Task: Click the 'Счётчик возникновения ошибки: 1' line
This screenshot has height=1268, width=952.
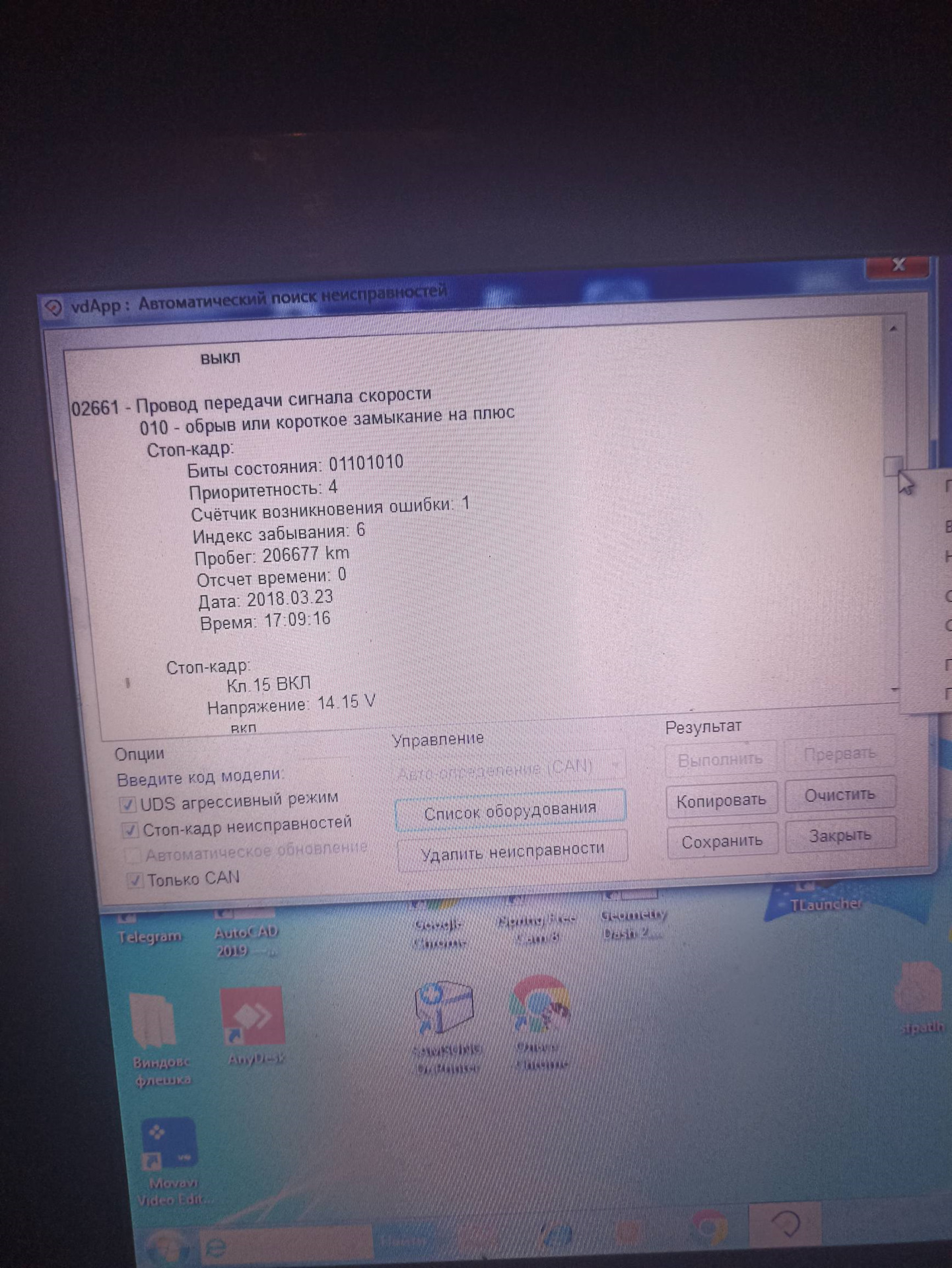Action: (331, 509)
